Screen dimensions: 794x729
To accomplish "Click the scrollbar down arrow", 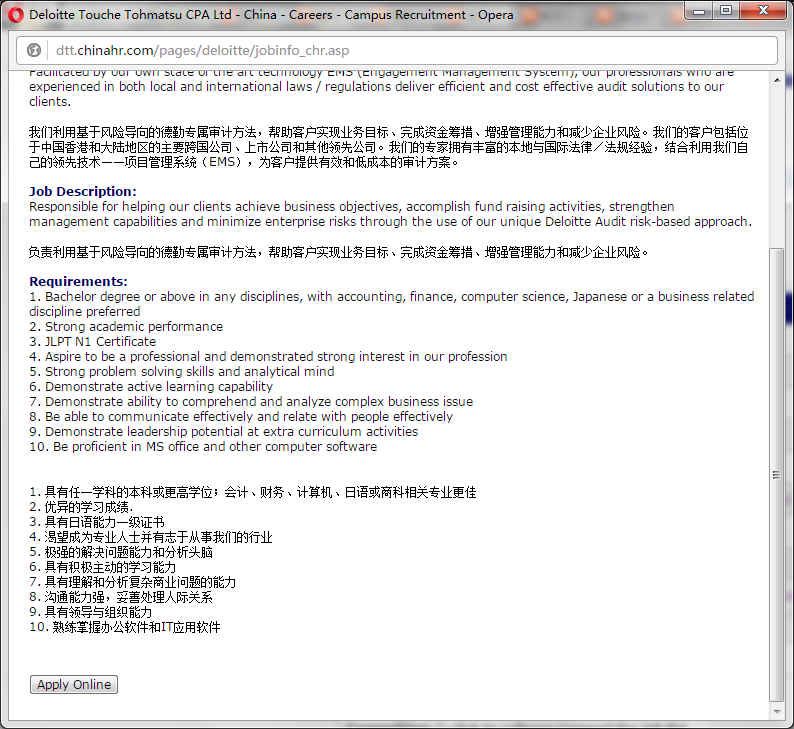I will tap(777, 712).
